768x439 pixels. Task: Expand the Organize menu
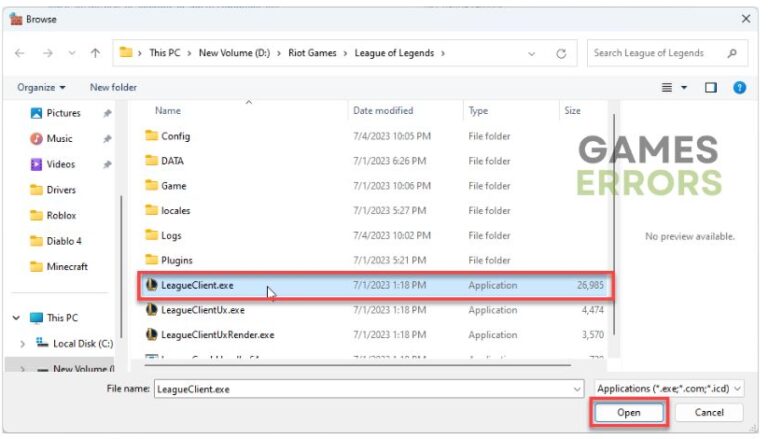(x=41, y=88)
